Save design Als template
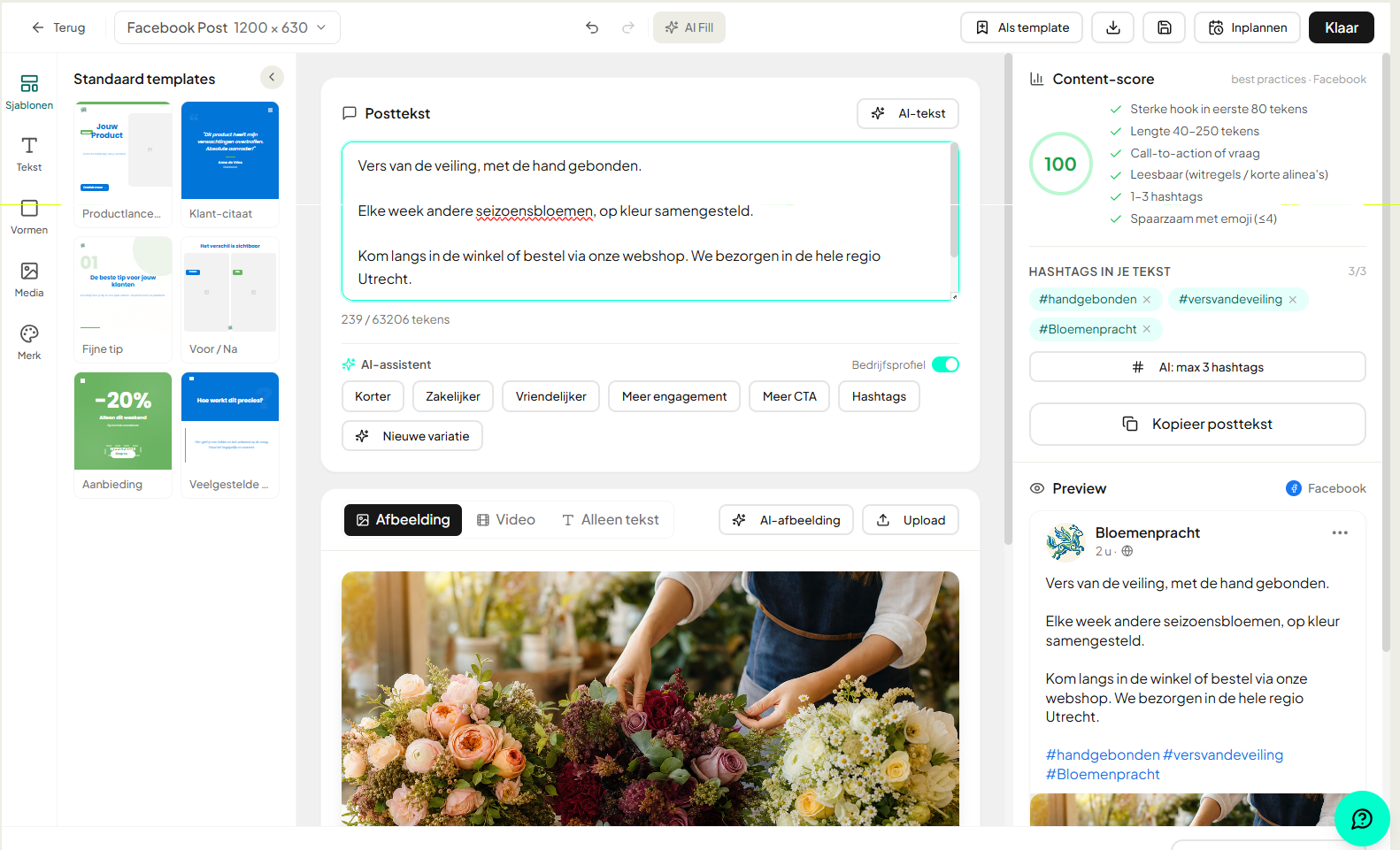Image resolution: width=1400 pixels, height=850 pixels. coord(1022,27)
